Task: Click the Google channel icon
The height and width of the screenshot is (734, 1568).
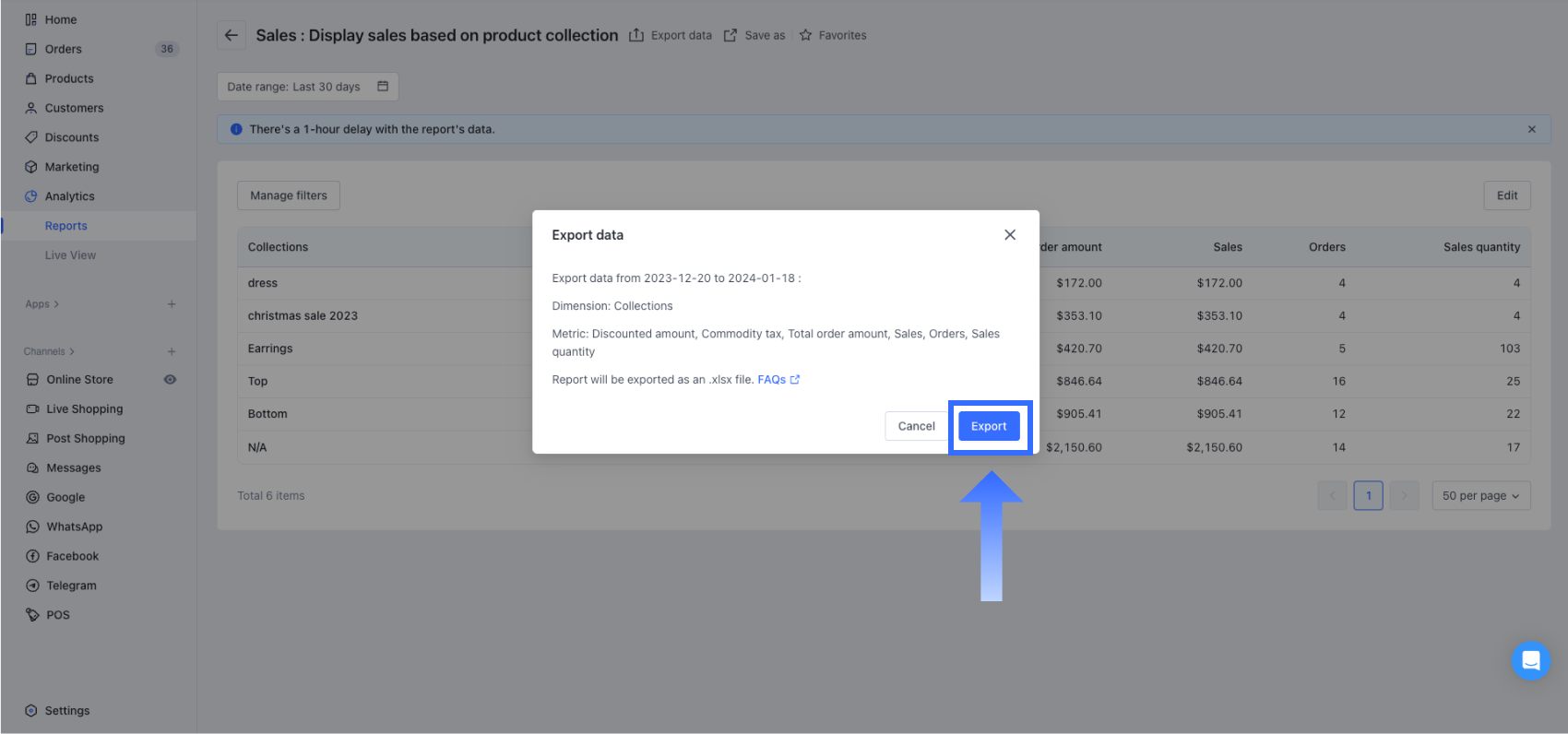Action: coord(33,497)
